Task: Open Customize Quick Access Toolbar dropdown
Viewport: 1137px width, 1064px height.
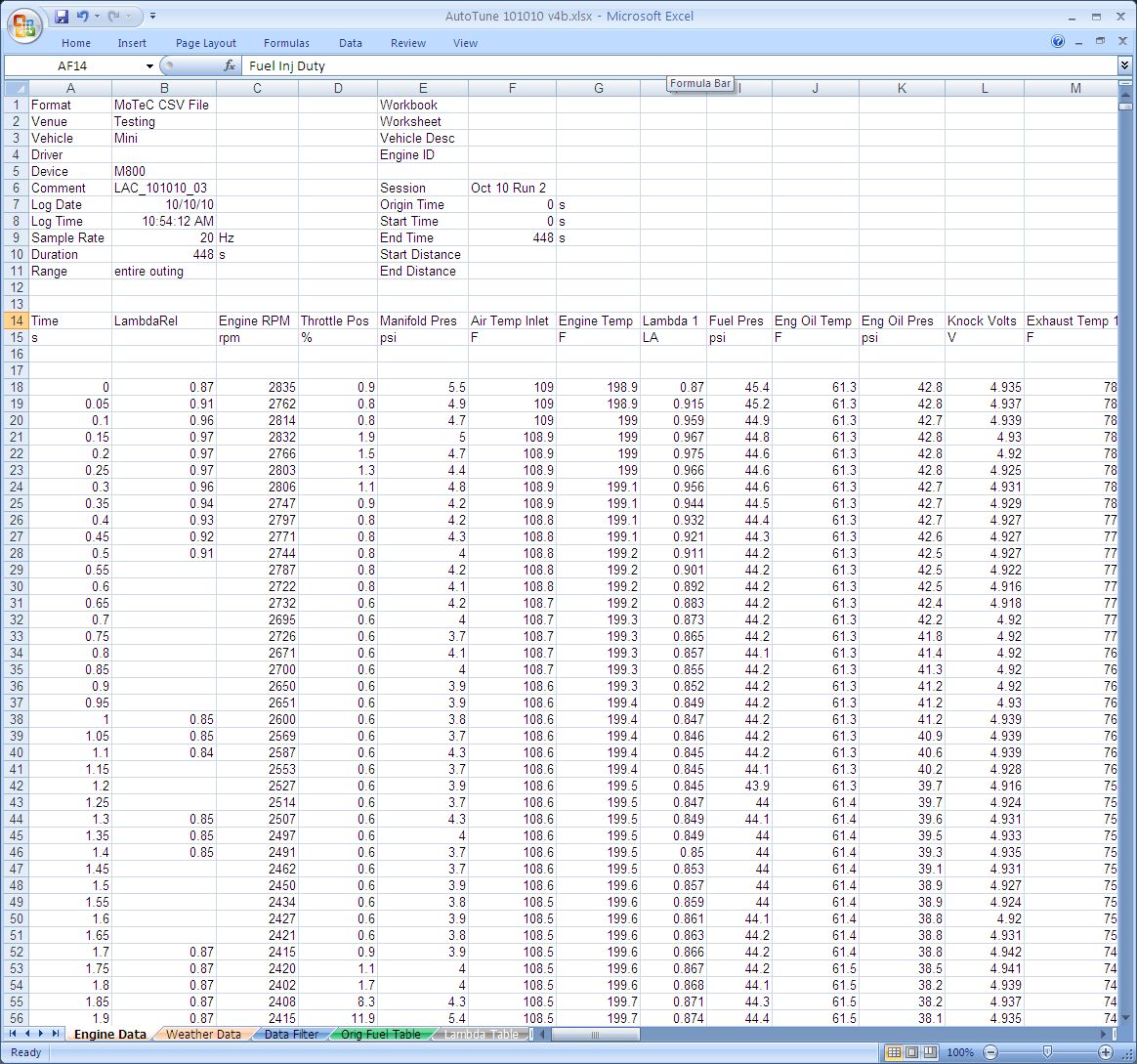Action: [153, 17]
